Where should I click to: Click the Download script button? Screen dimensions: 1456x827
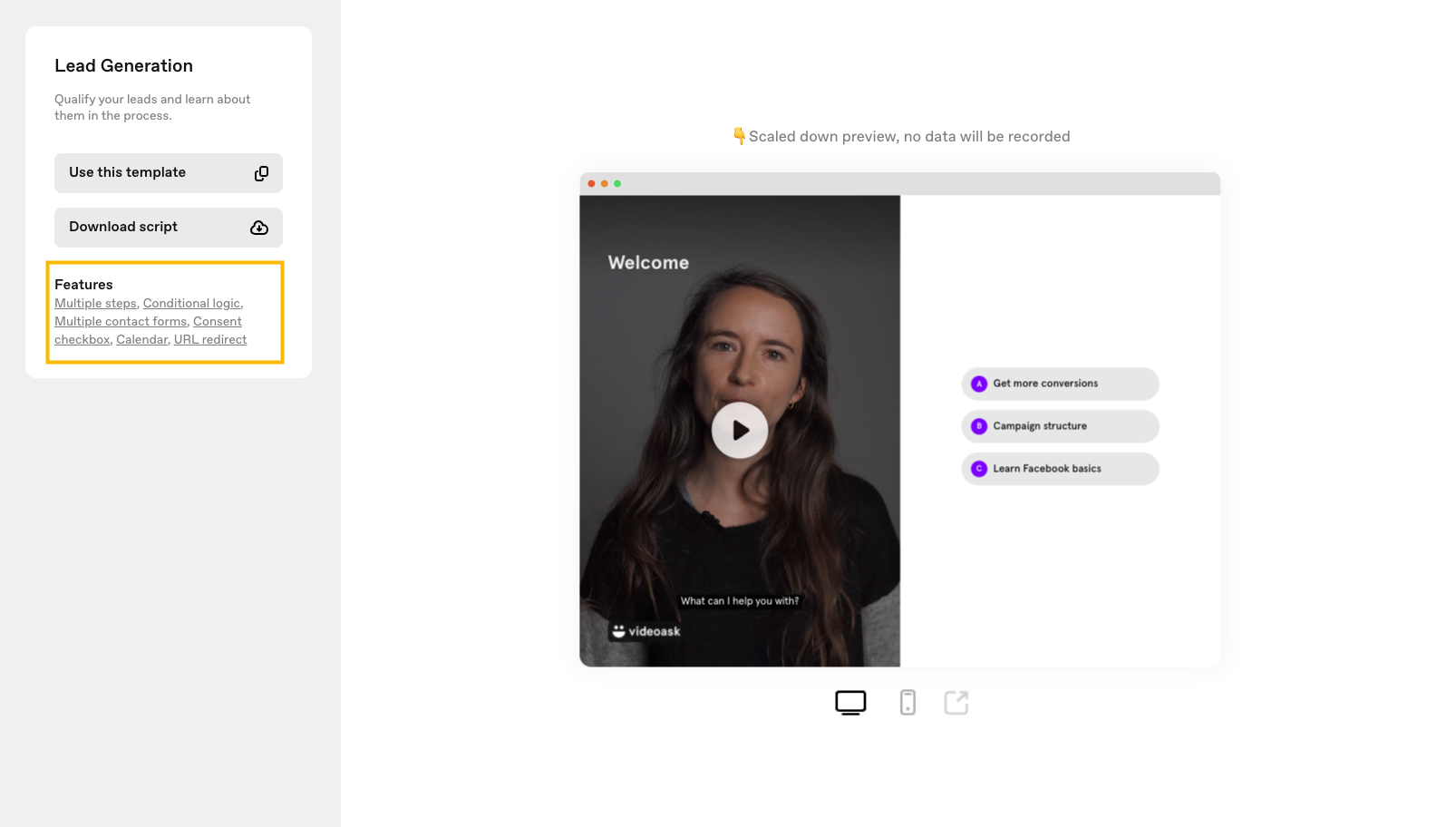click(x=169, y=228)
